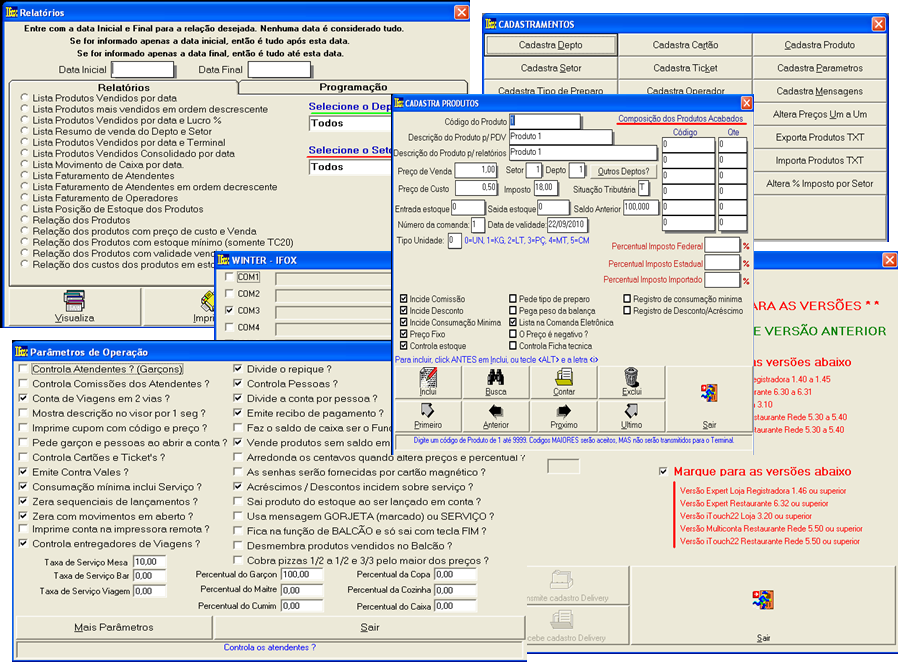Switch to the Relatórios tab
The width and height of the screenshot is (900, 671).
(123, 87)
